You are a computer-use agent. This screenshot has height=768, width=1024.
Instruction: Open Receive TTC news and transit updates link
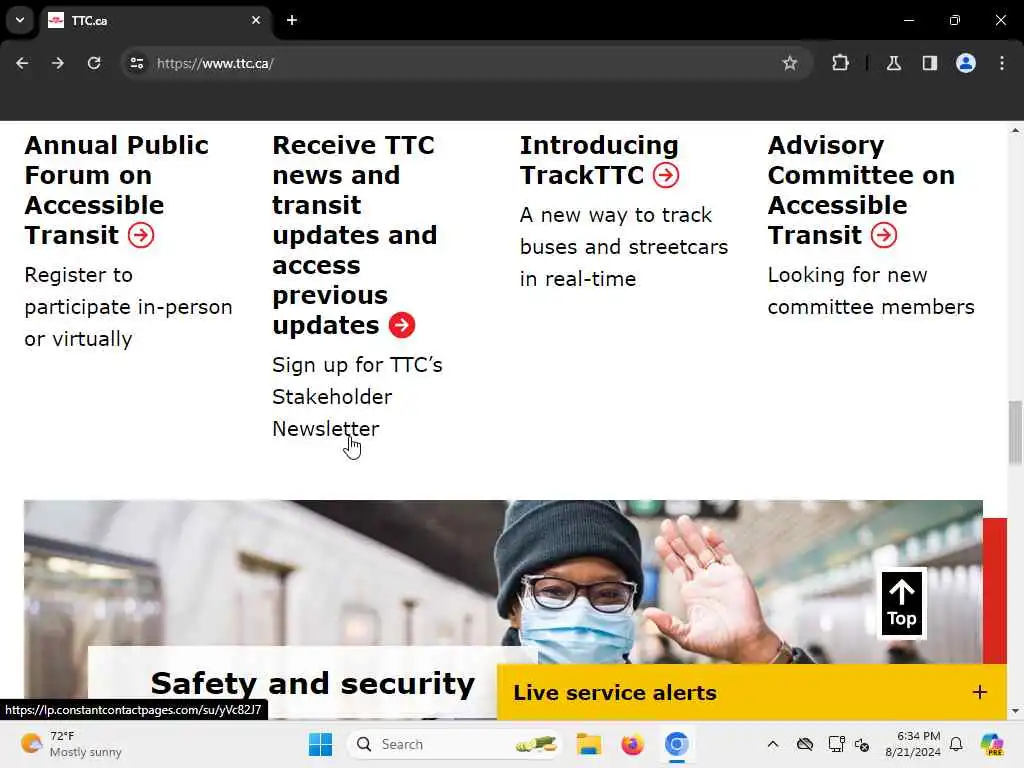click(355, 235)
